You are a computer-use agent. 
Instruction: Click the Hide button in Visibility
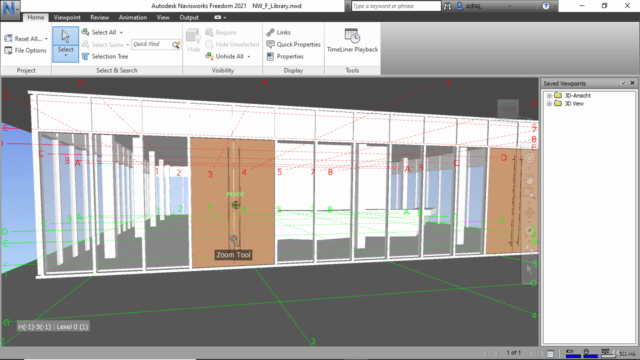(193, 40)
